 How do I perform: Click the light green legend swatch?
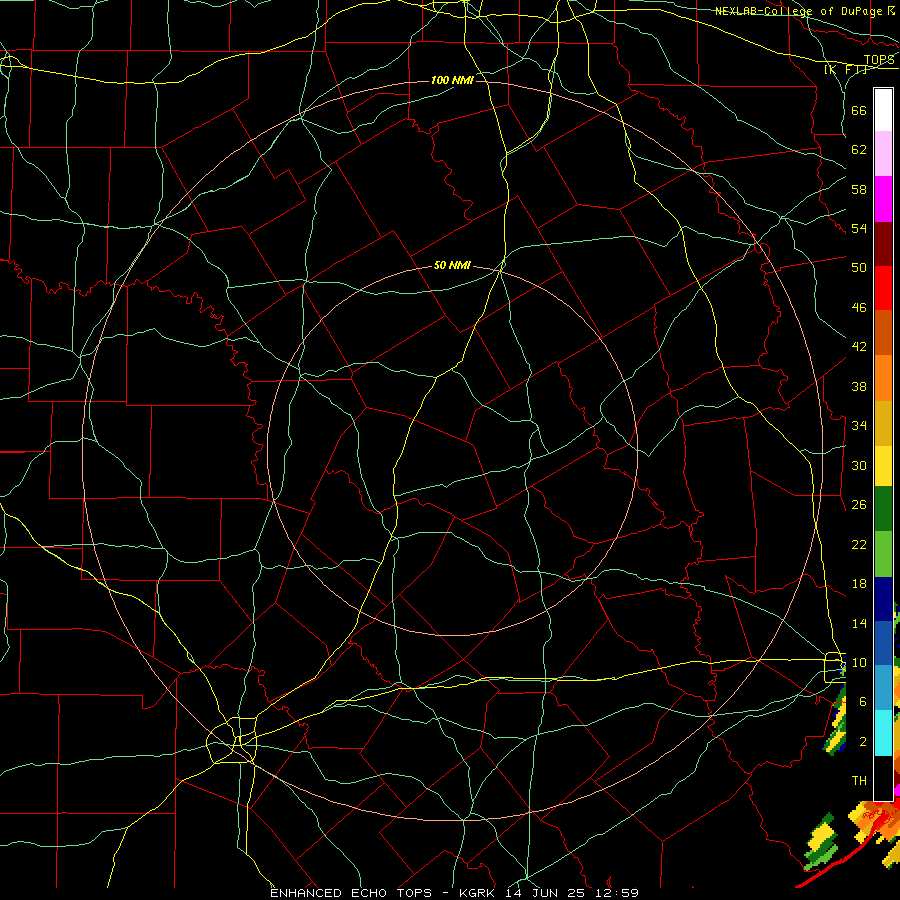(883, 554)
